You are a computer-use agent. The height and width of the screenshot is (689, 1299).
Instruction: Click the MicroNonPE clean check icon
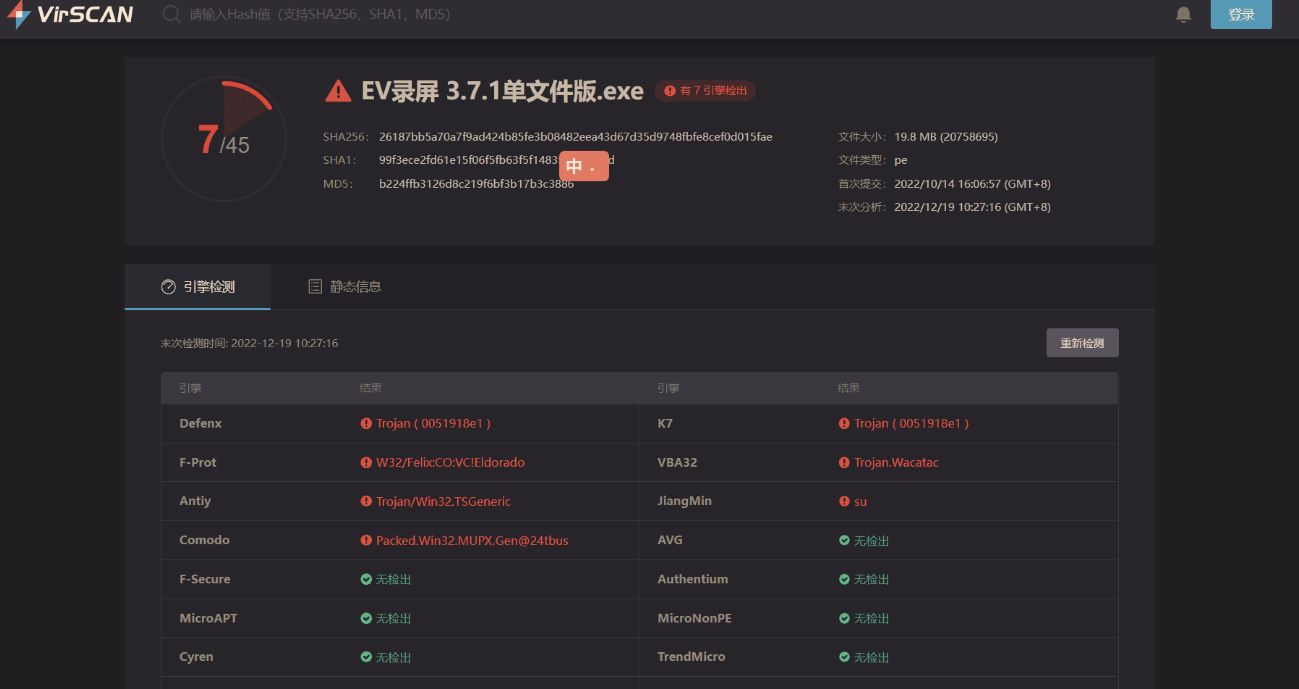[844, 619]
